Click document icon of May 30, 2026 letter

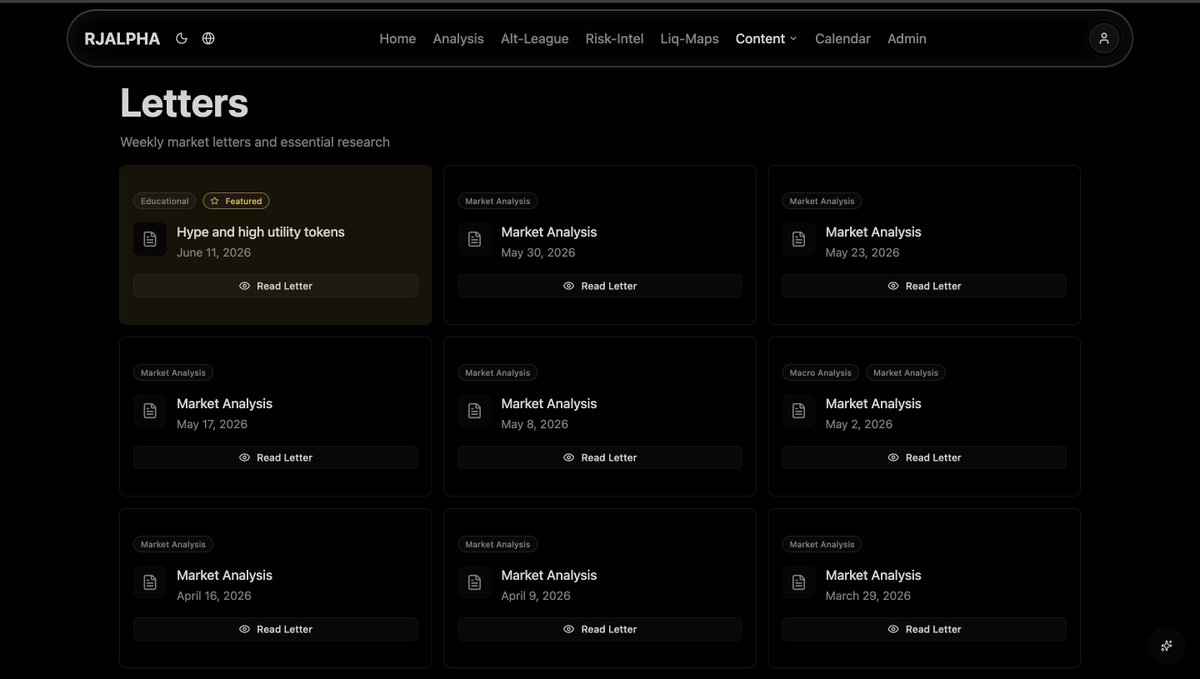(x=474, y=239)
